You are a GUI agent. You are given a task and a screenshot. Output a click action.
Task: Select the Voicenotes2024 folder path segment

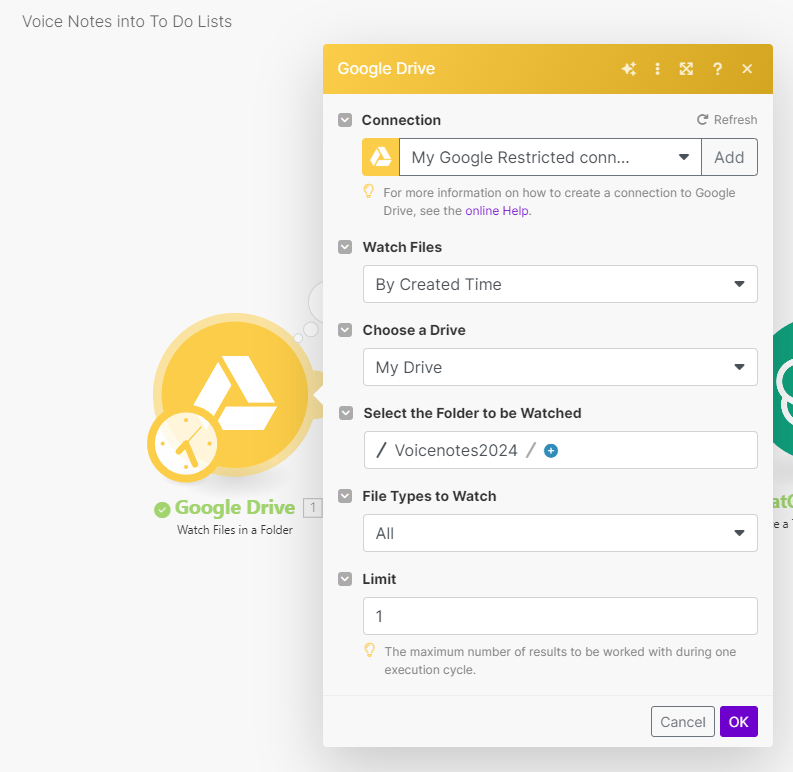(456, 450)
